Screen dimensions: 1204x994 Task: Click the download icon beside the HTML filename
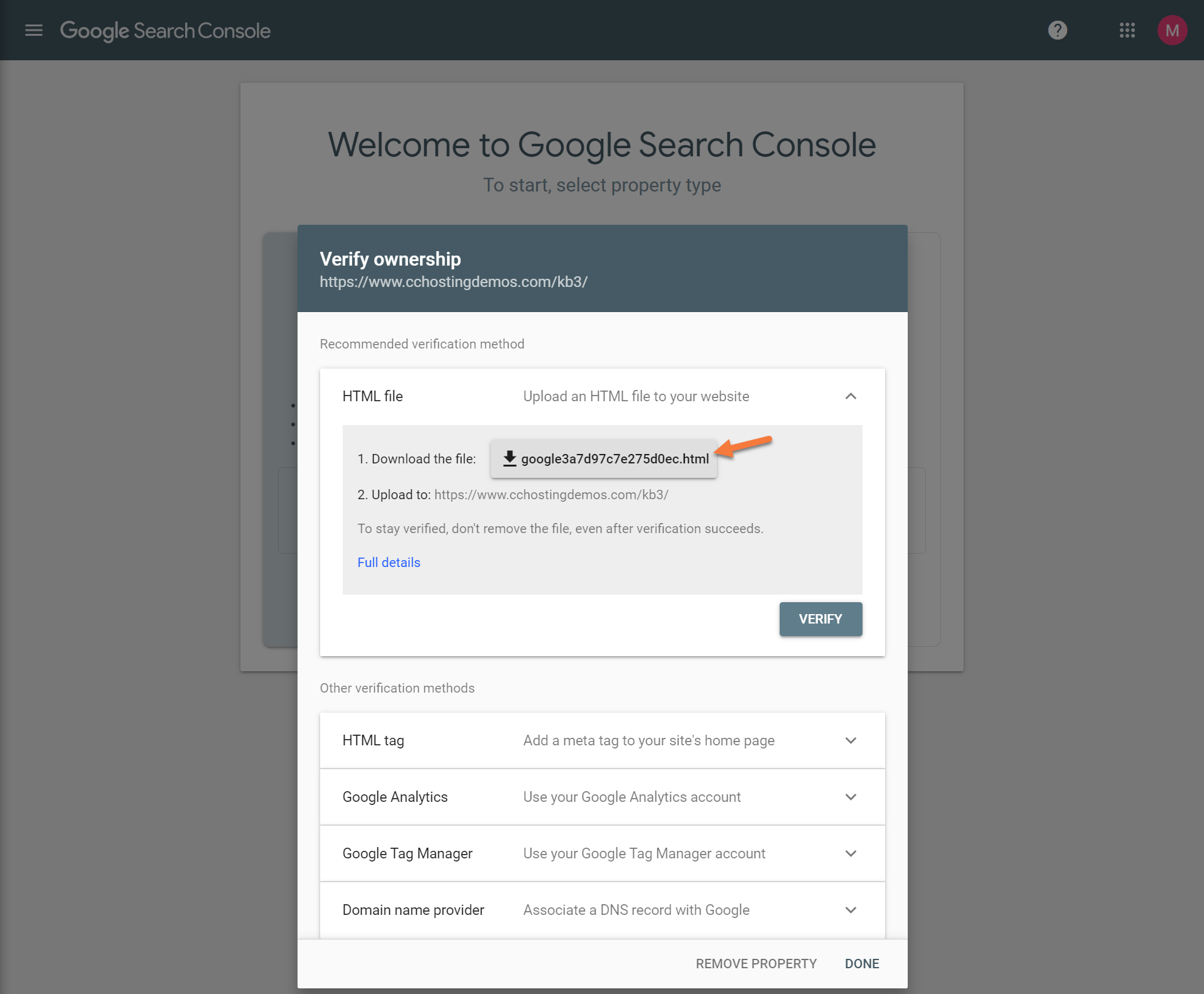(510, 458)
